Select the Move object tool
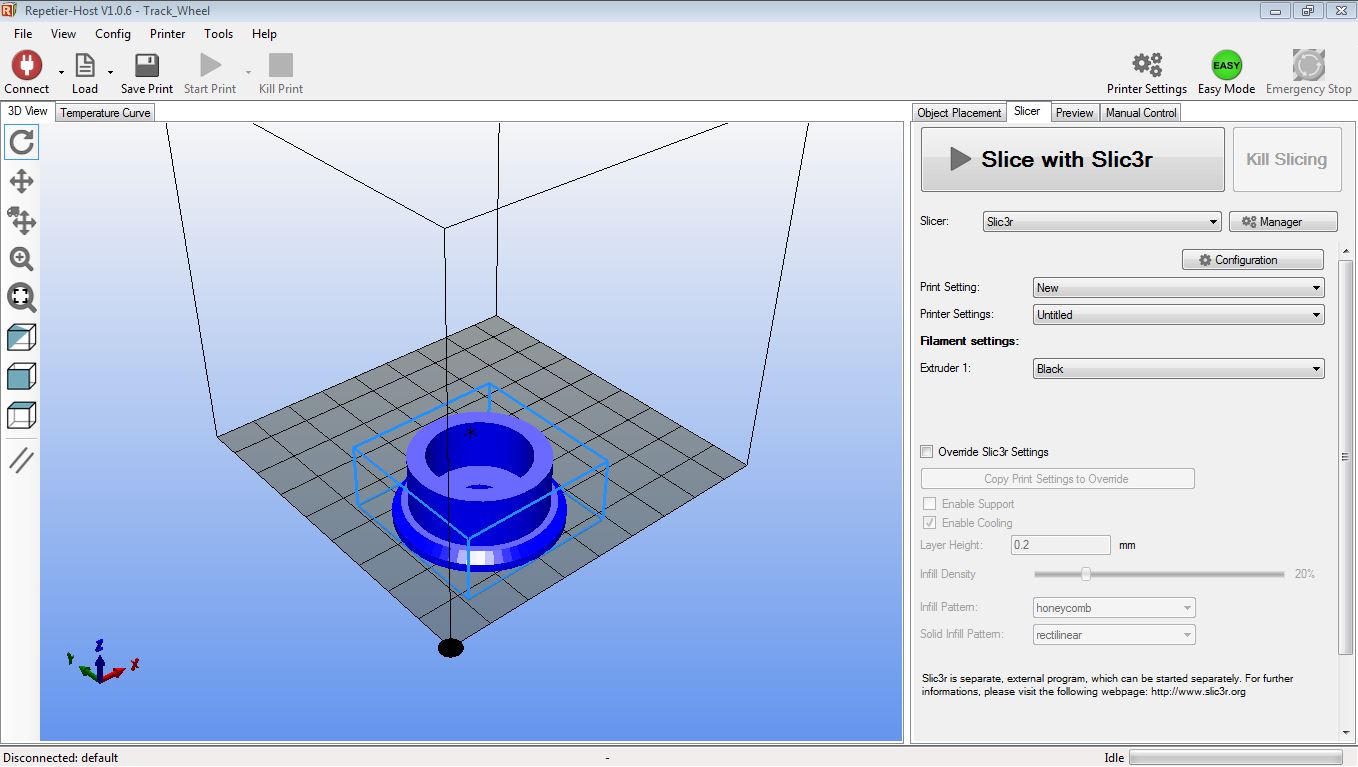 [21, 220]
